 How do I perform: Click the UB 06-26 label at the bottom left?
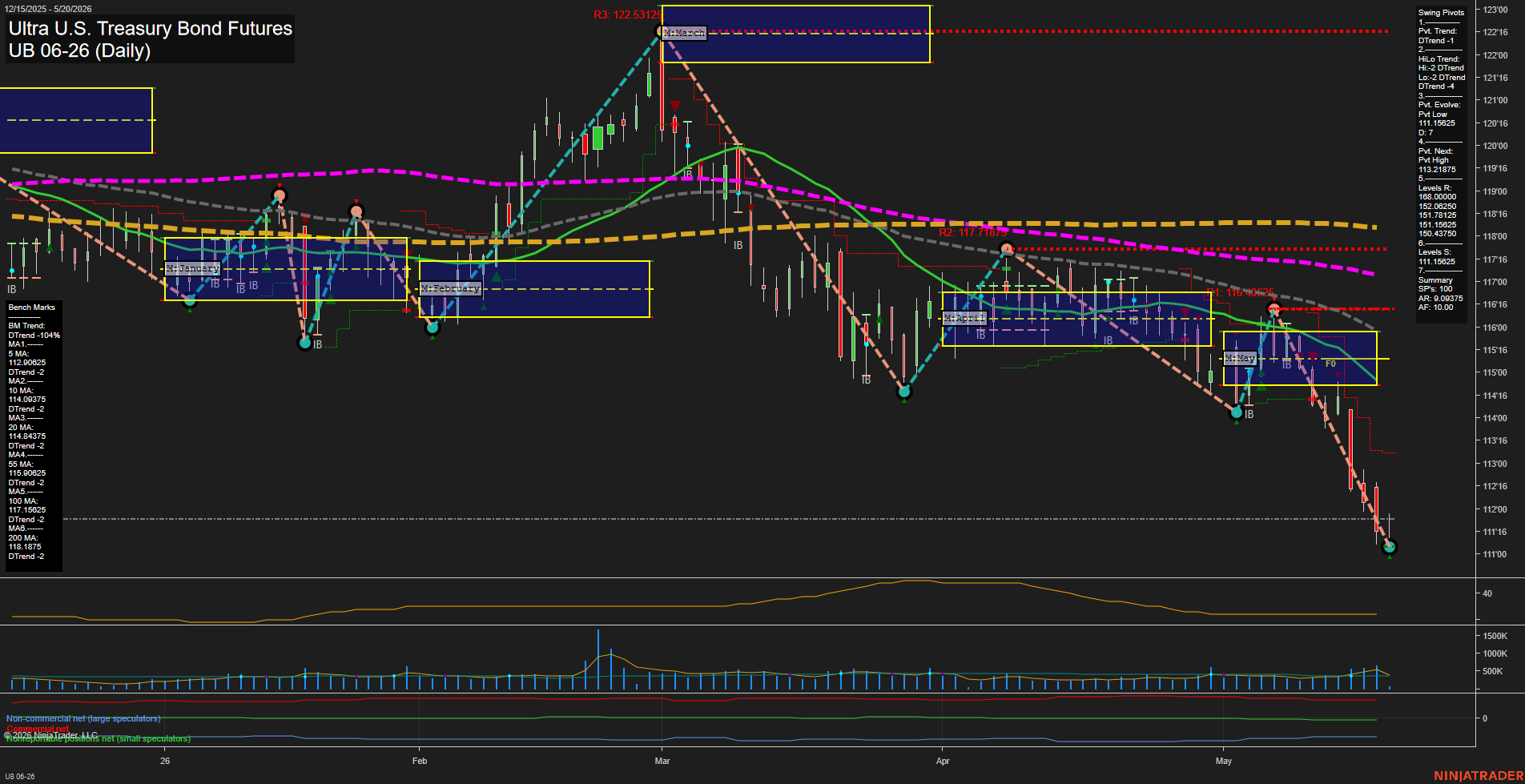20,777
